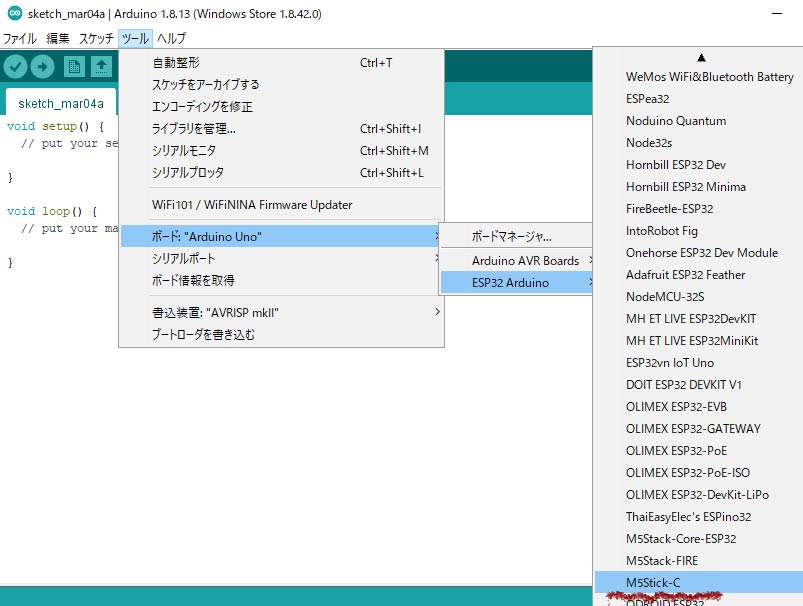The image size is (803, 606).
Task: Open ボードマネージャ...
Action: pyautogui.click(x=516, y=236)
